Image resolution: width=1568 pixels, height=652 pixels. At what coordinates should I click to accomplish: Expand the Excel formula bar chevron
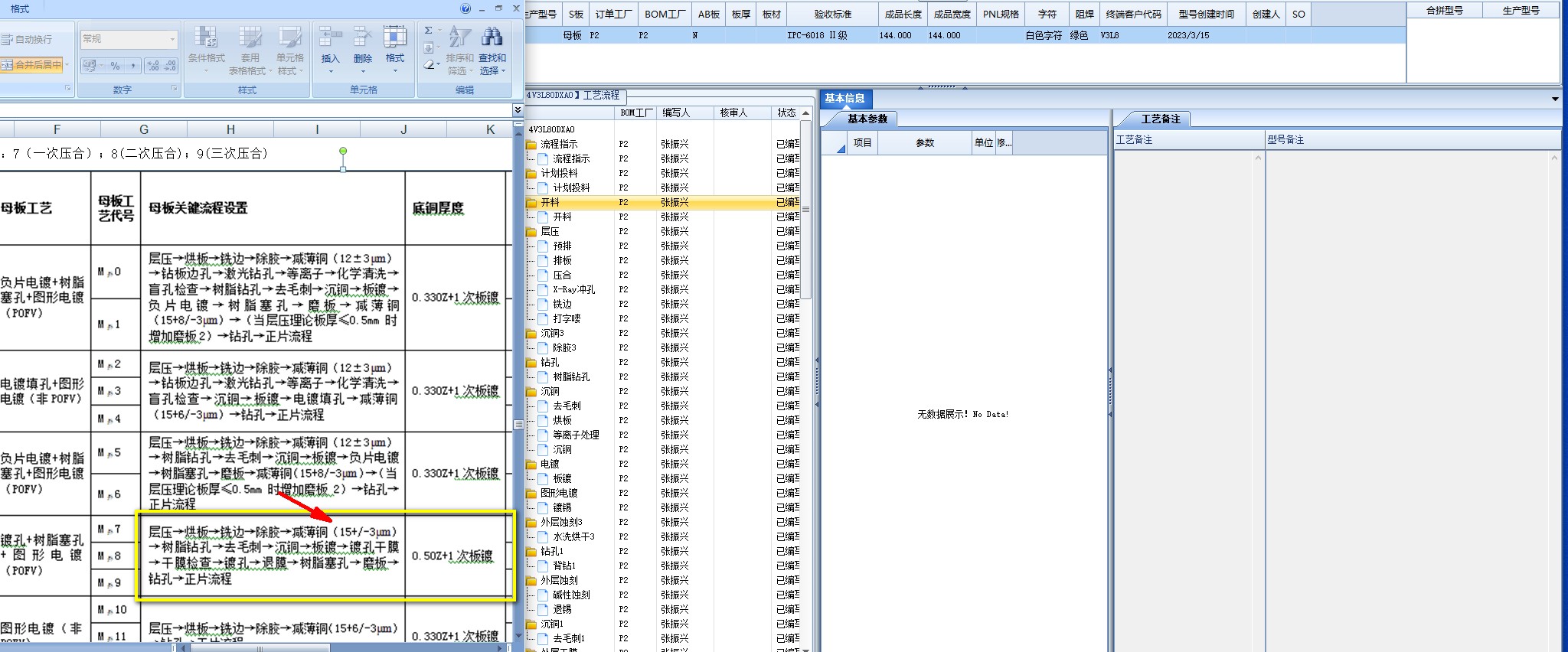[x=518, y=110]
